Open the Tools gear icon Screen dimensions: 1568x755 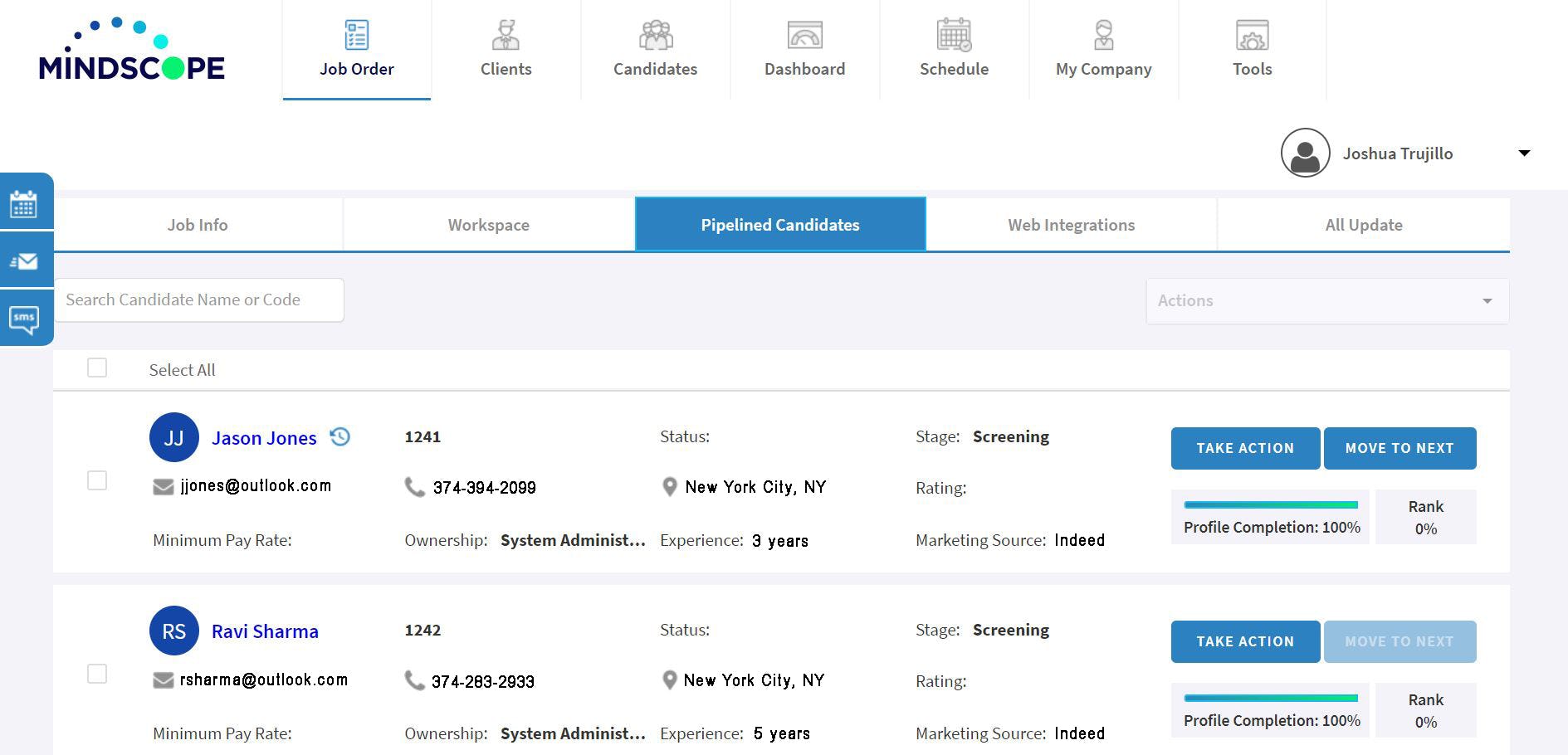point(1252,35)
